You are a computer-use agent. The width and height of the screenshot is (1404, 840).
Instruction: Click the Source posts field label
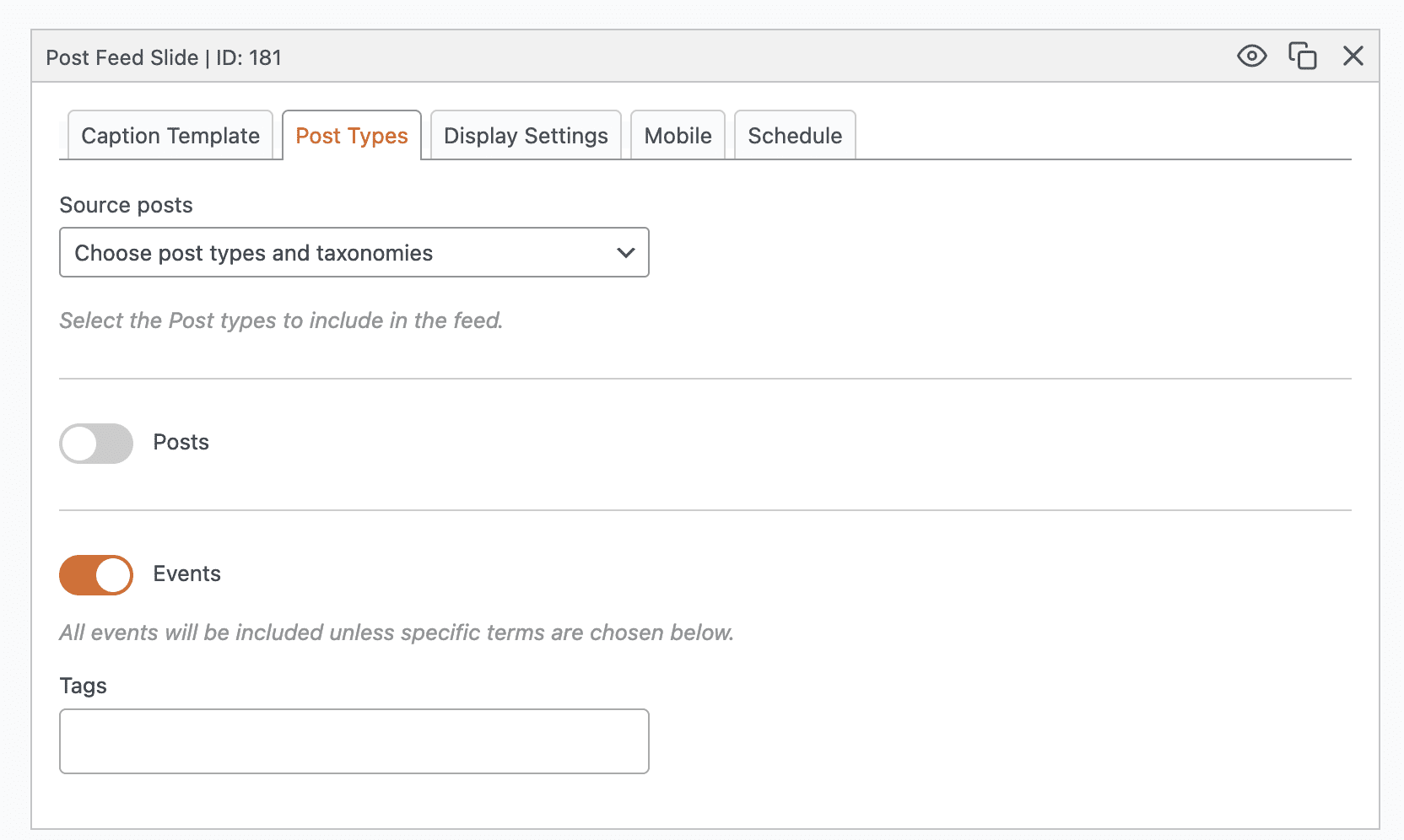[126, 206]
